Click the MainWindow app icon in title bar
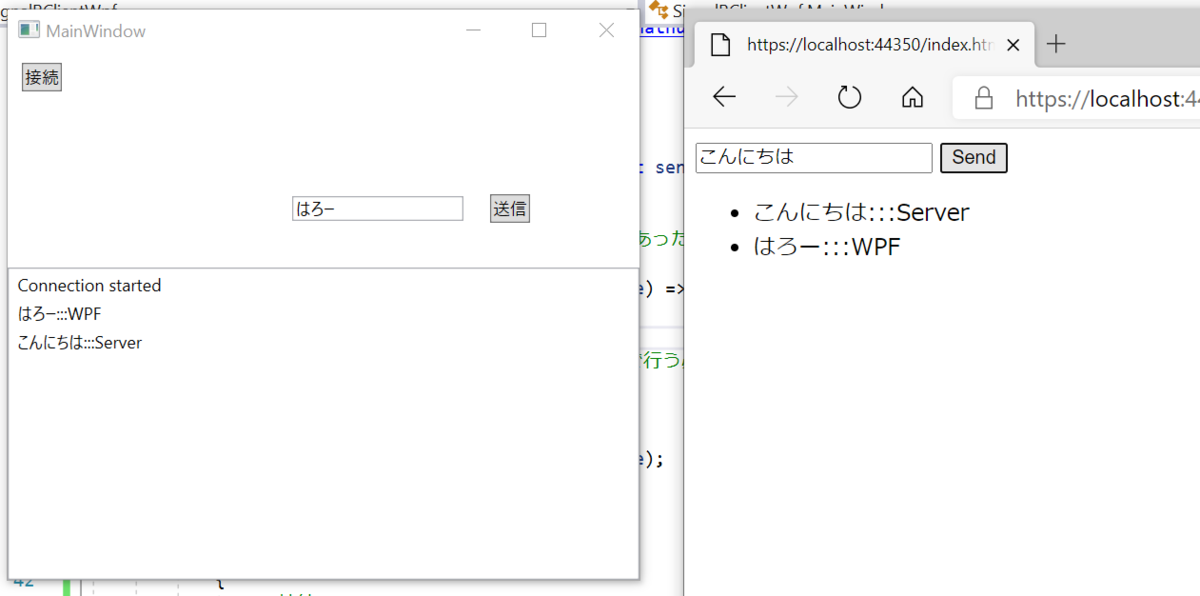The image size is (1200, 596). (x=28, y=30)
